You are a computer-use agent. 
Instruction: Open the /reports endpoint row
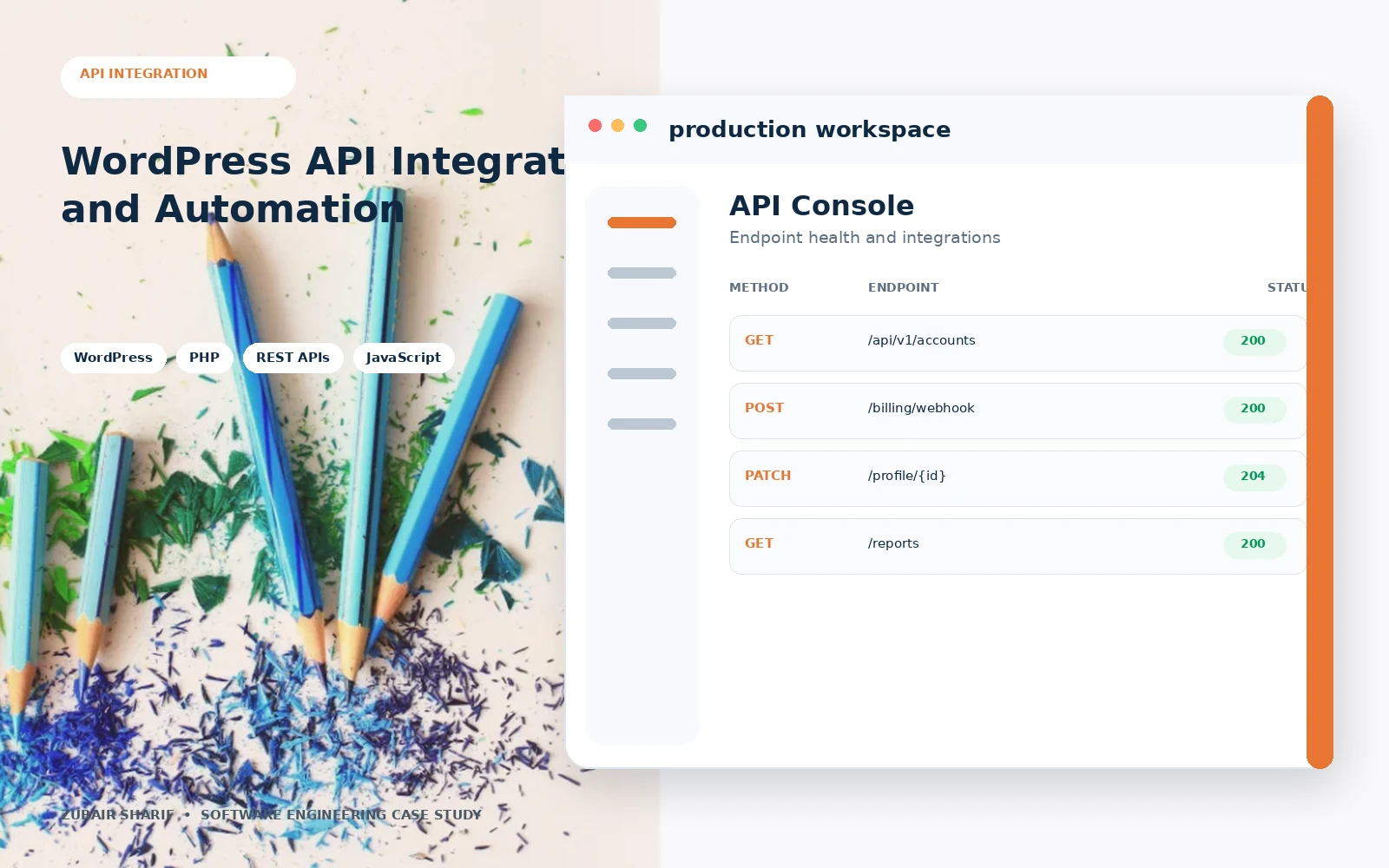point(1017,546)
